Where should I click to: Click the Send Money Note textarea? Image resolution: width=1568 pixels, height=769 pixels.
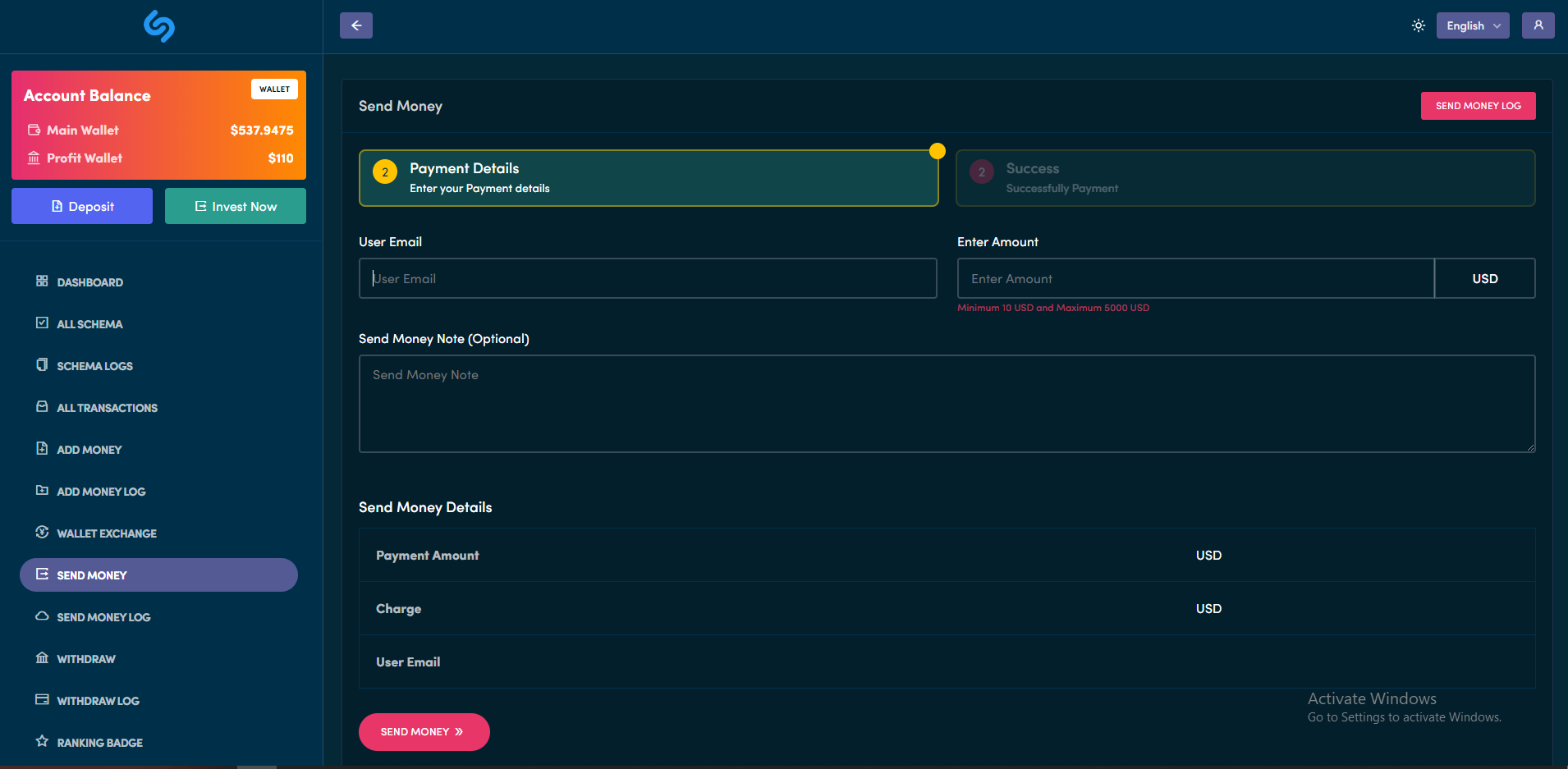point(947,404)
